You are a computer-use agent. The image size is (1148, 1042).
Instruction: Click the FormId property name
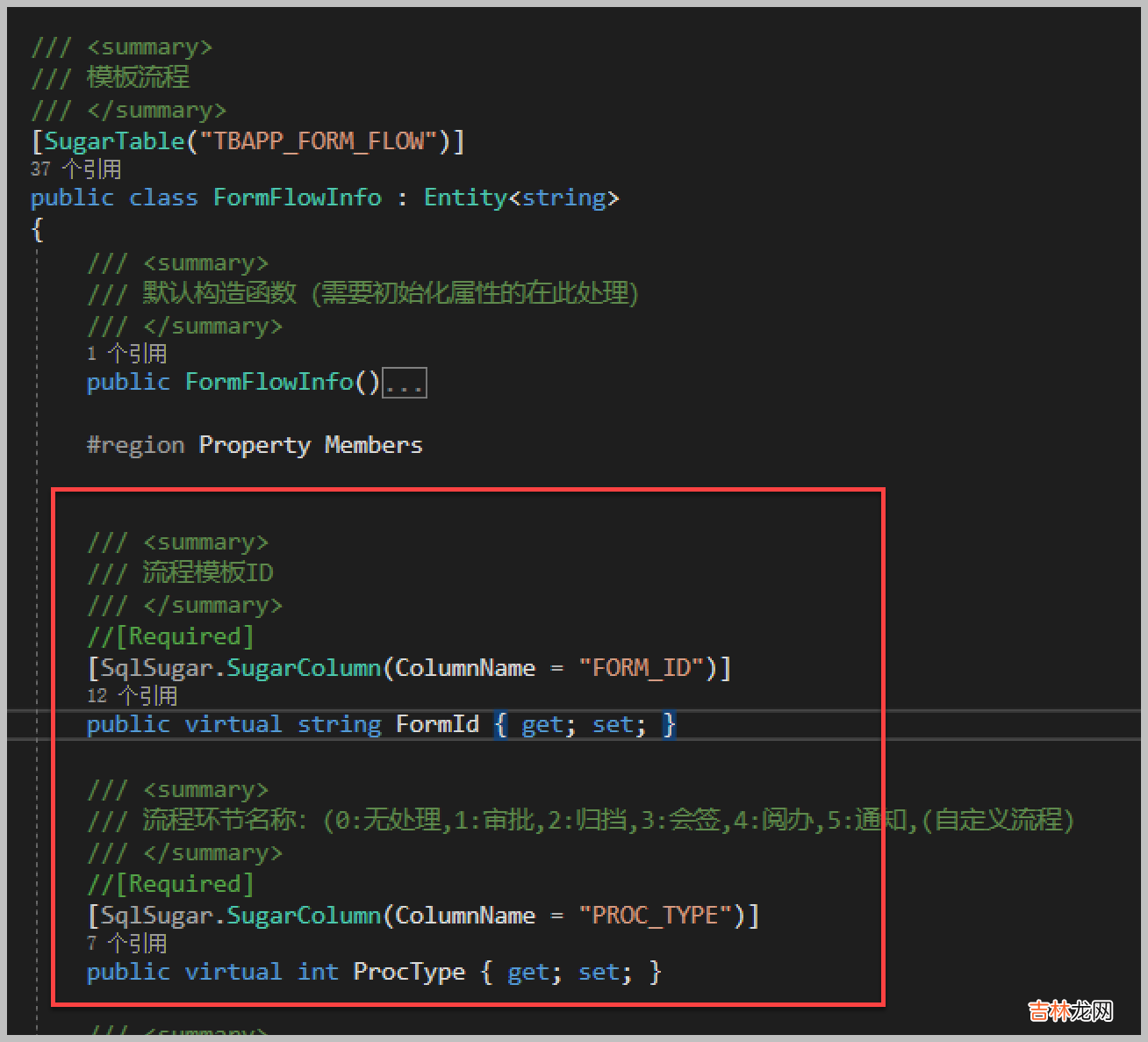click(x=437, y=724)
